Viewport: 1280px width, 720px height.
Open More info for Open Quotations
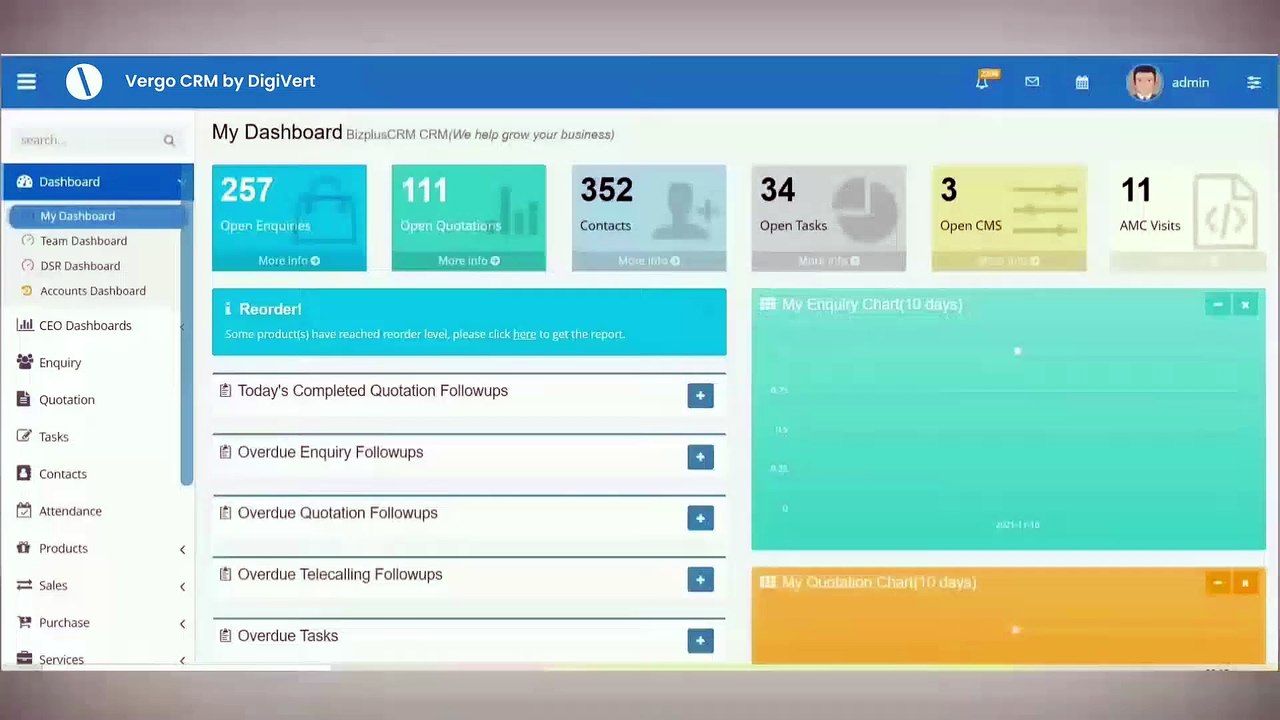[469, 261]
